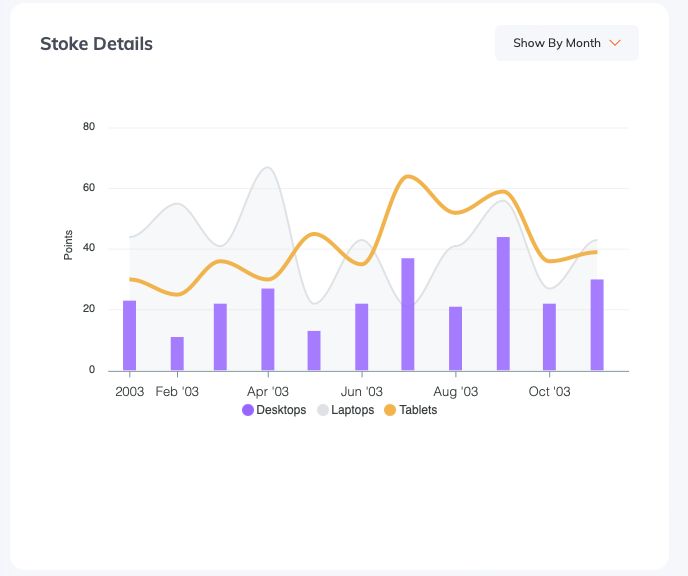Click the Oct '03 x-axis label
The image size is (688, 576).
click(549, 391)
